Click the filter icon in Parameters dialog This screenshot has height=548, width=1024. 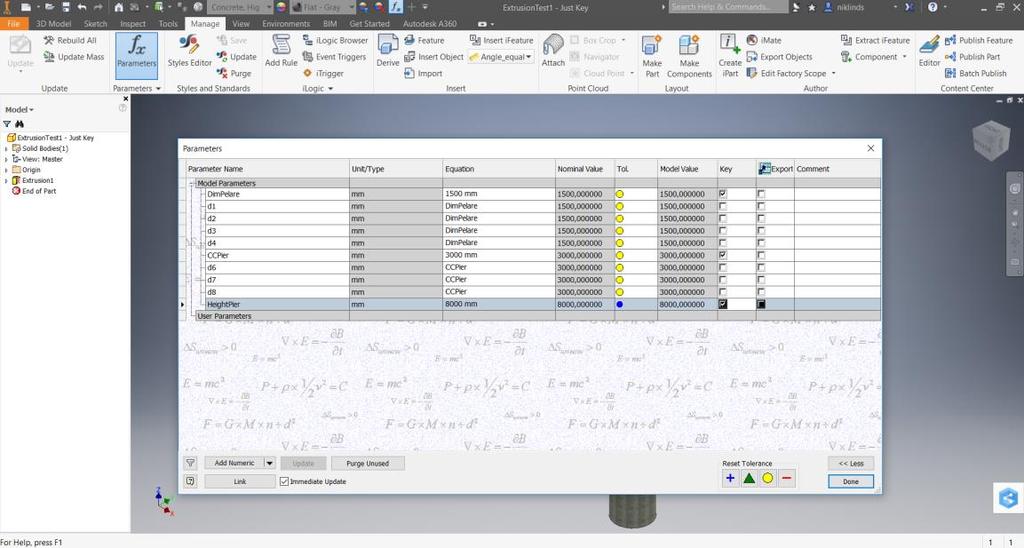pyautogui.click(x=190, y=463)
